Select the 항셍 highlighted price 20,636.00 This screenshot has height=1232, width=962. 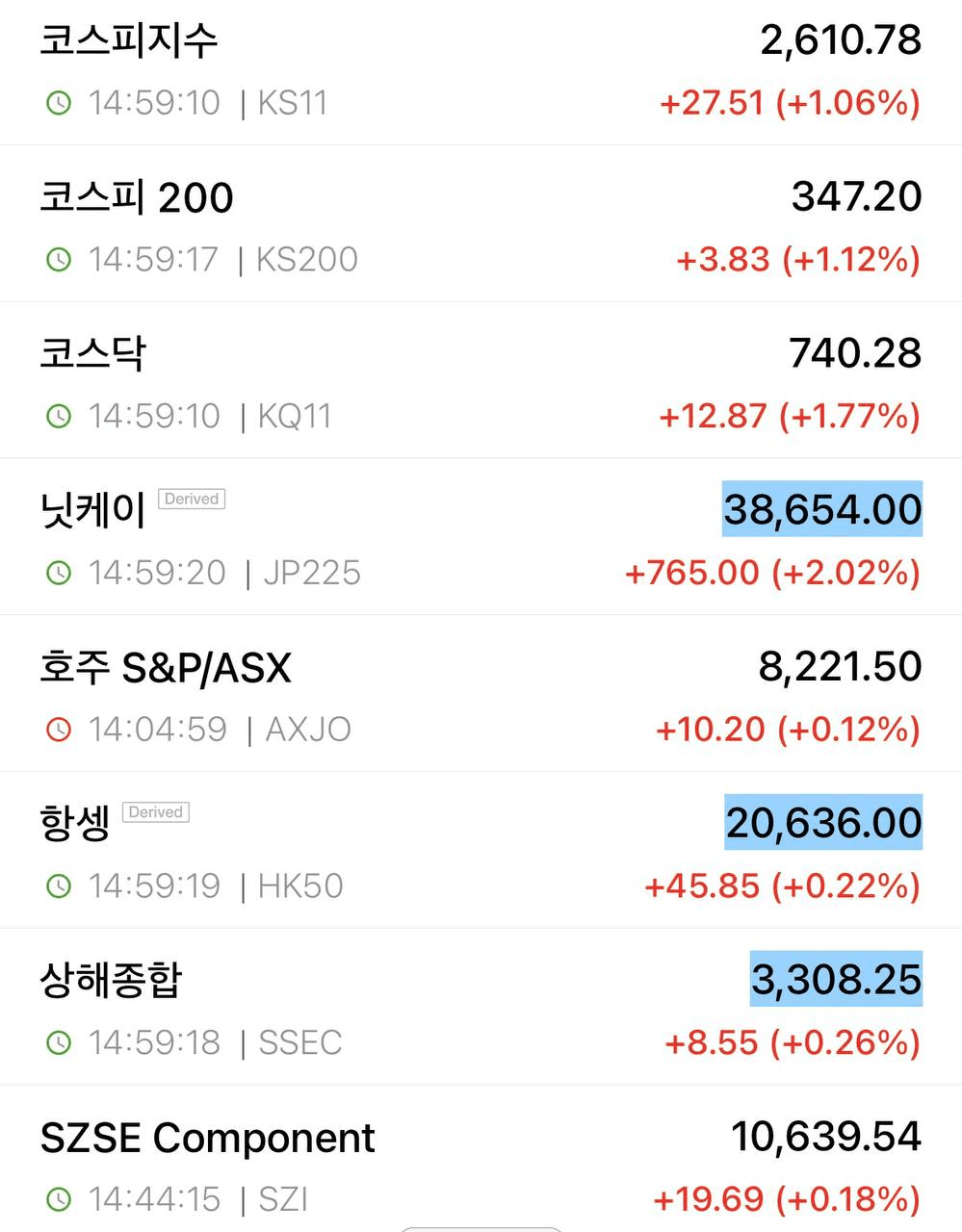coord(823,823)
